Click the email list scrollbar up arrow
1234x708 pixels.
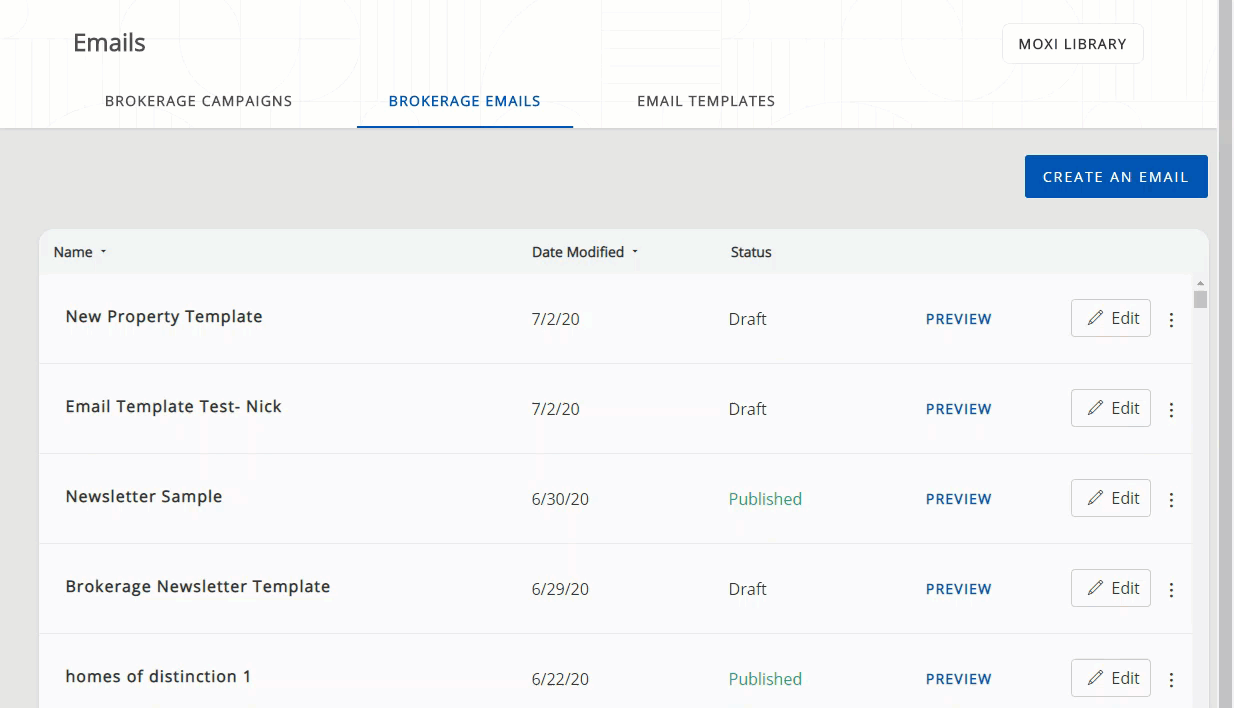(x=1201, y=284)
